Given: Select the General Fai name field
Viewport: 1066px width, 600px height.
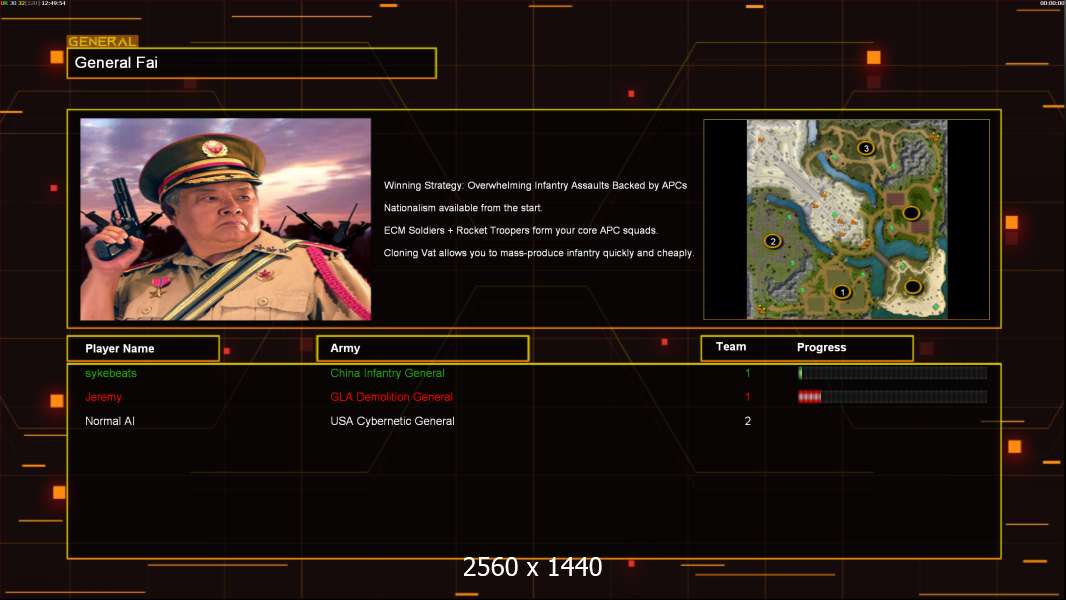Looking at the screenshot, I should [x=252, y=63].
